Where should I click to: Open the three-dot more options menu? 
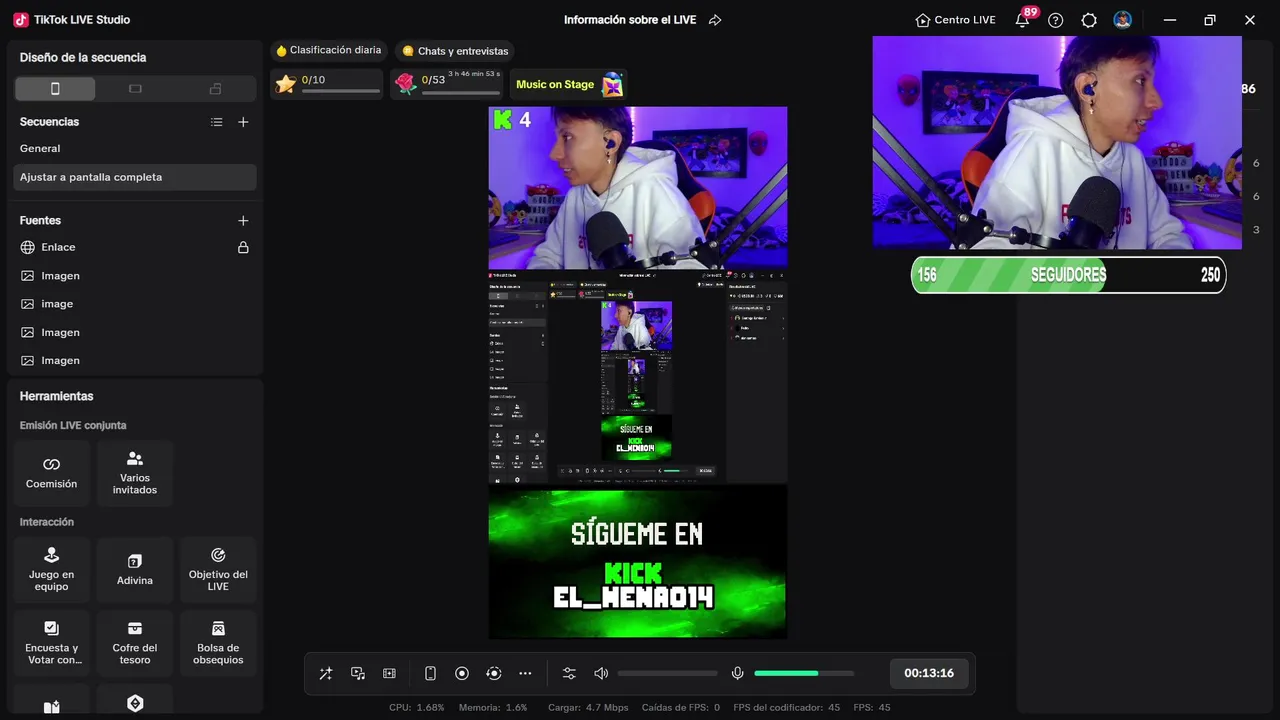pos(525,674)
